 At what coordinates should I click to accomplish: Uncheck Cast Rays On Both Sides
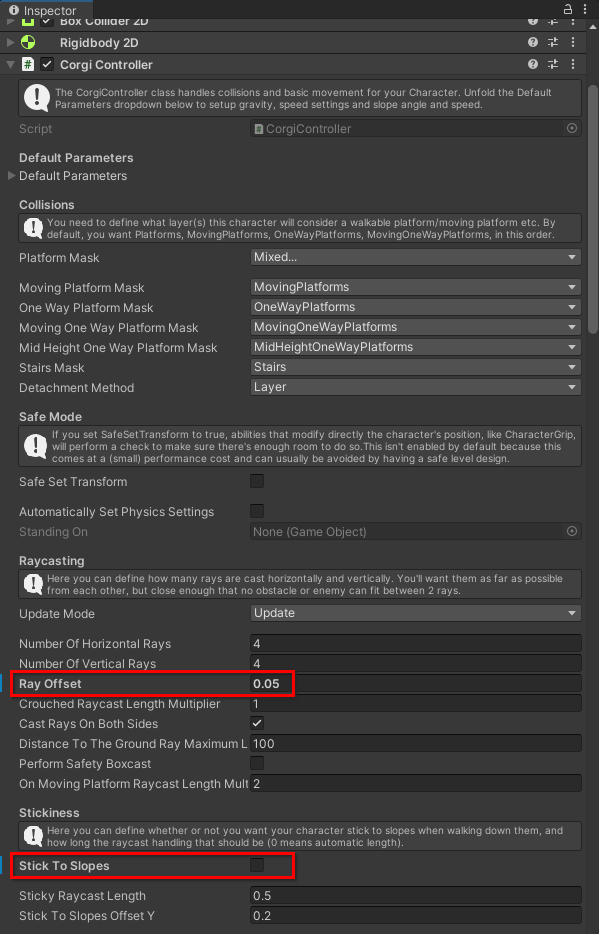pos(257,723)
